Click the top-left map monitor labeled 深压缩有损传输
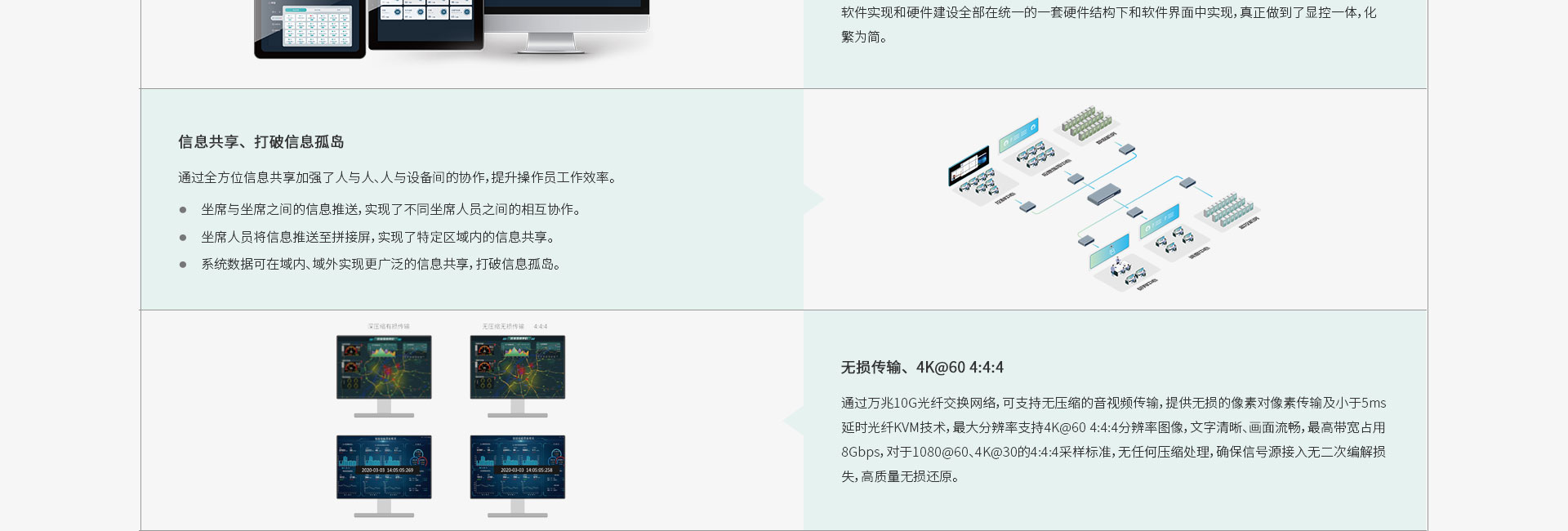Viewport: 1568px width, 531px height. [x=384, y=368]
